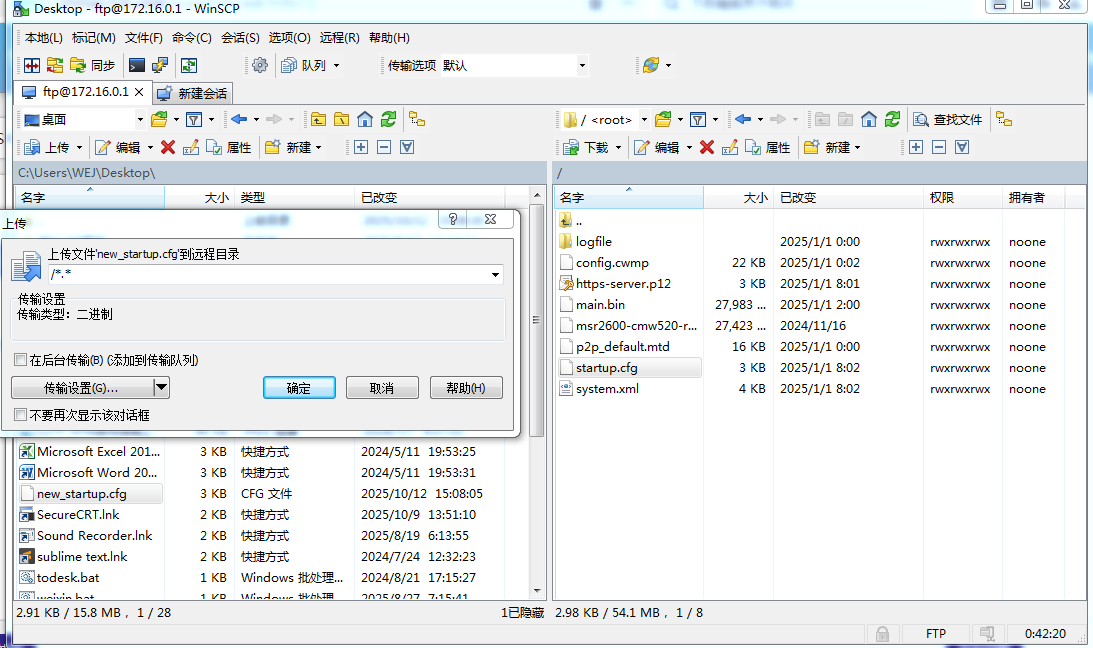Select https-server.p12 in remote panel
This screenshot has height=648, width=1093.
coord(623,284)
